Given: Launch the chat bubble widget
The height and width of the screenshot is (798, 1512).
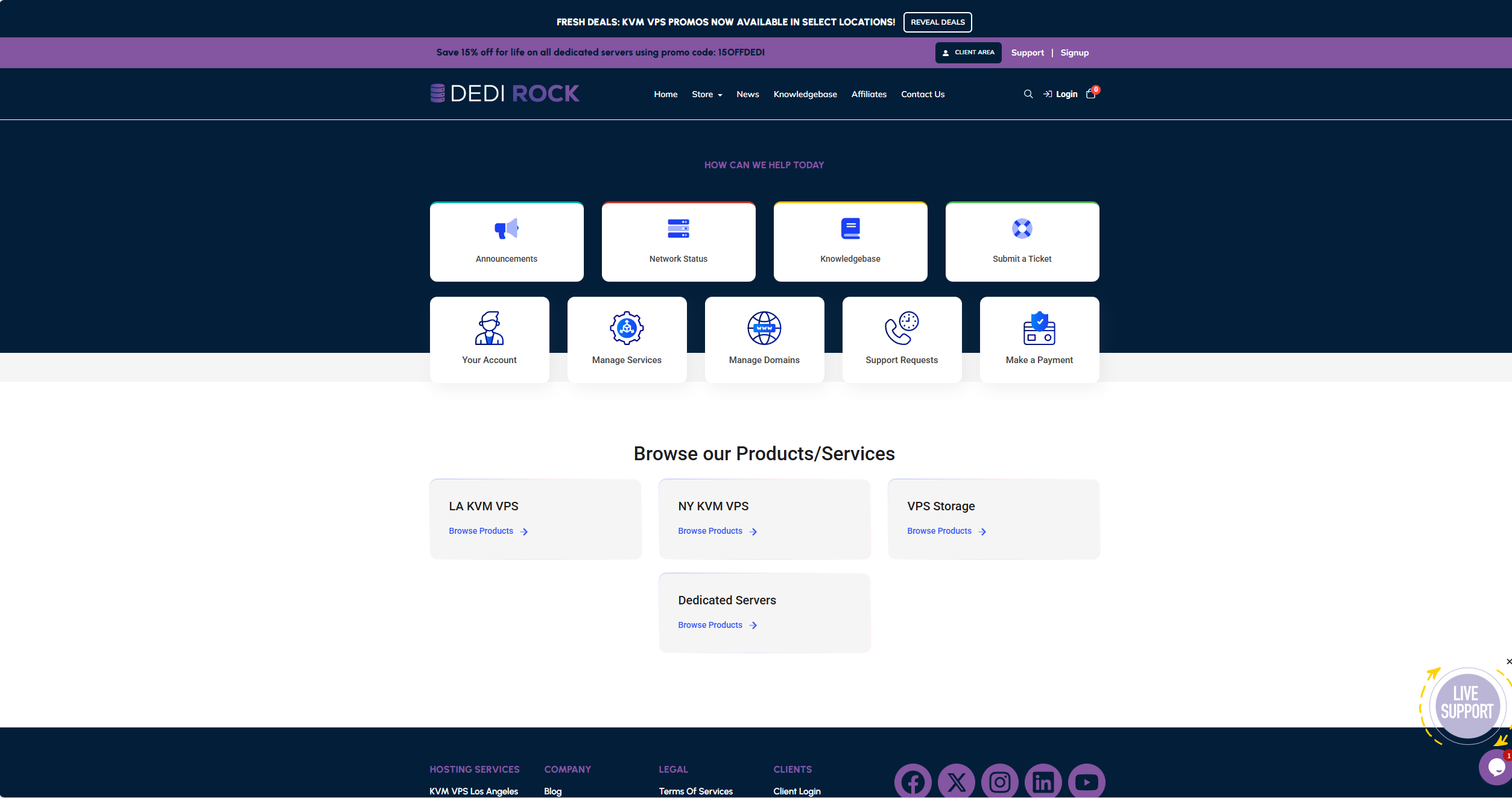Looking at the screenshot, I should pyautogui.click(x=1496, y=767).
